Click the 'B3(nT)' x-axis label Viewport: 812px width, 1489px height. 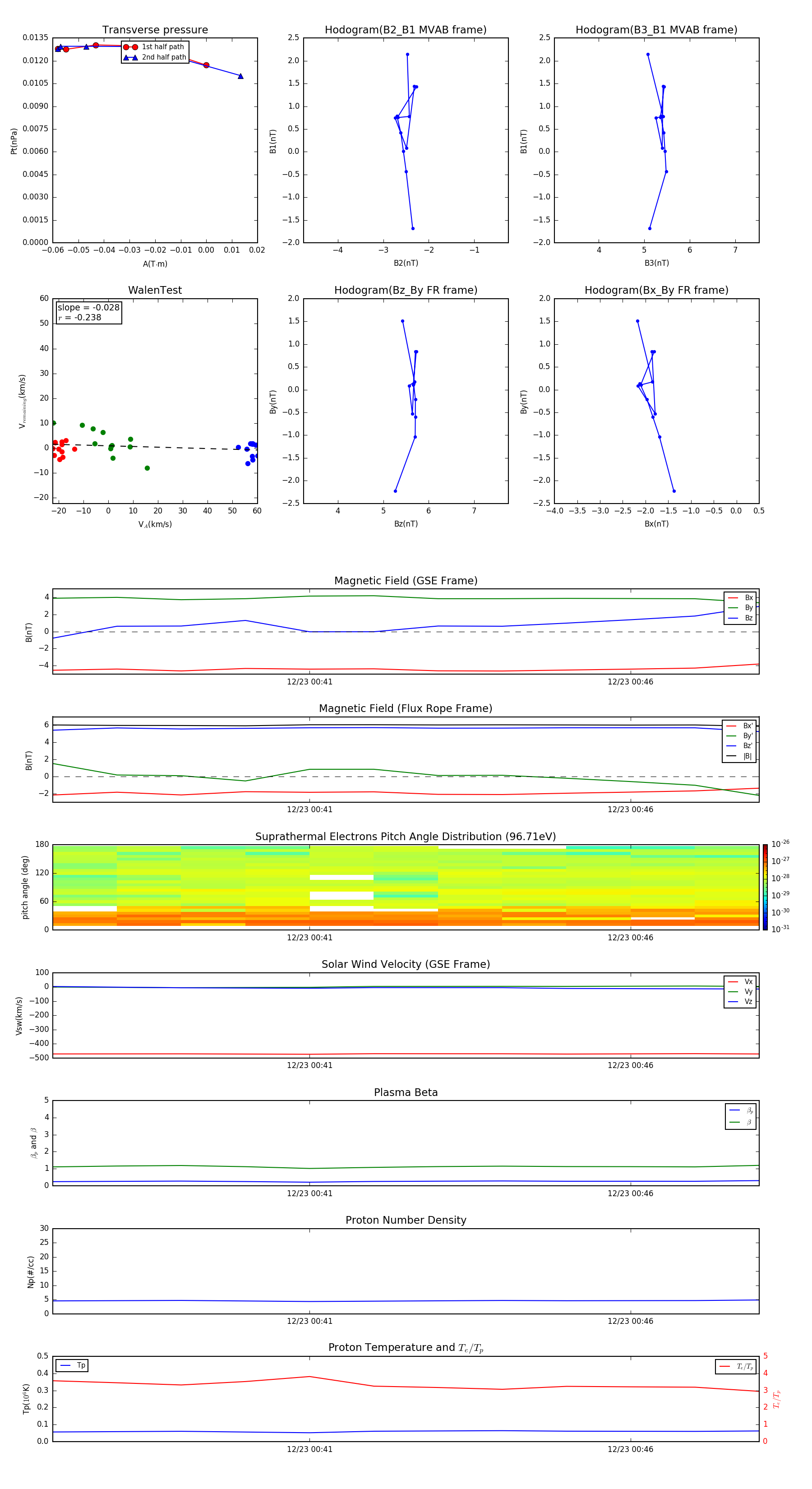click(656, 263)
